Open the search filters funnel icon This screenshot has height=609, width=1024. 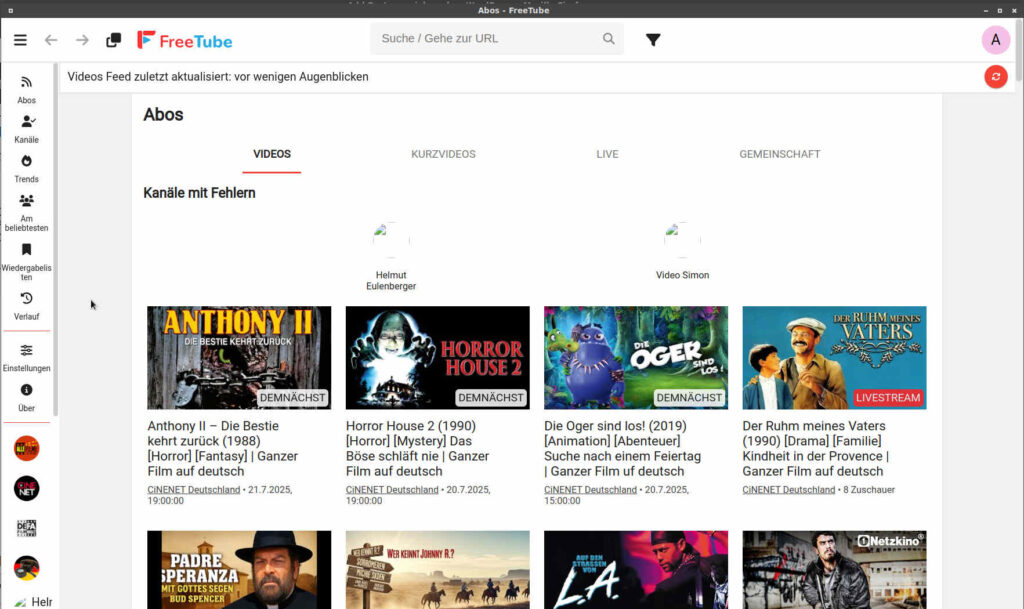[x=653, y=40]
